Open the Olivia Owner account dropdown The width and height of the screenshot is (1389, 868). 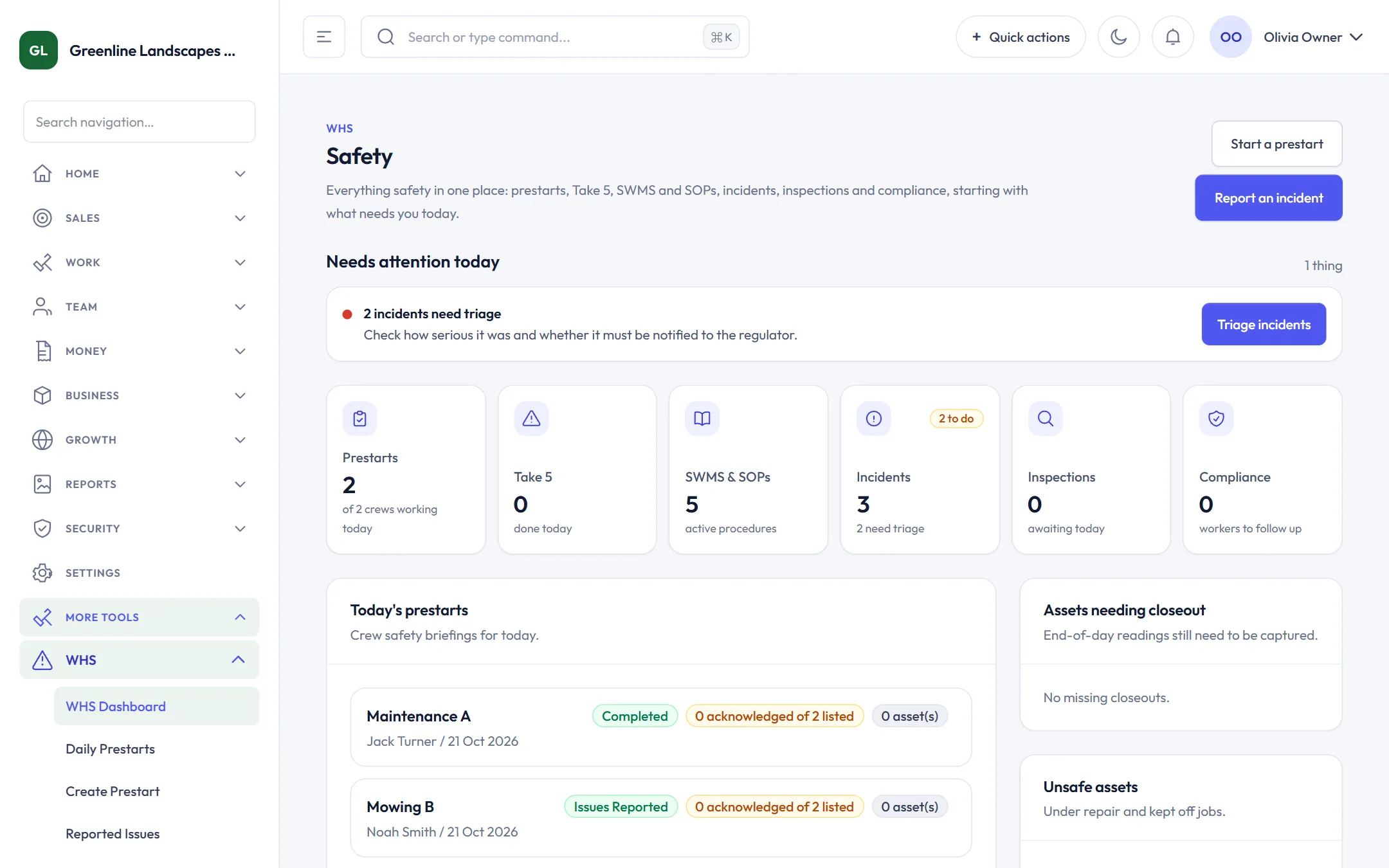pos(1313,37)
